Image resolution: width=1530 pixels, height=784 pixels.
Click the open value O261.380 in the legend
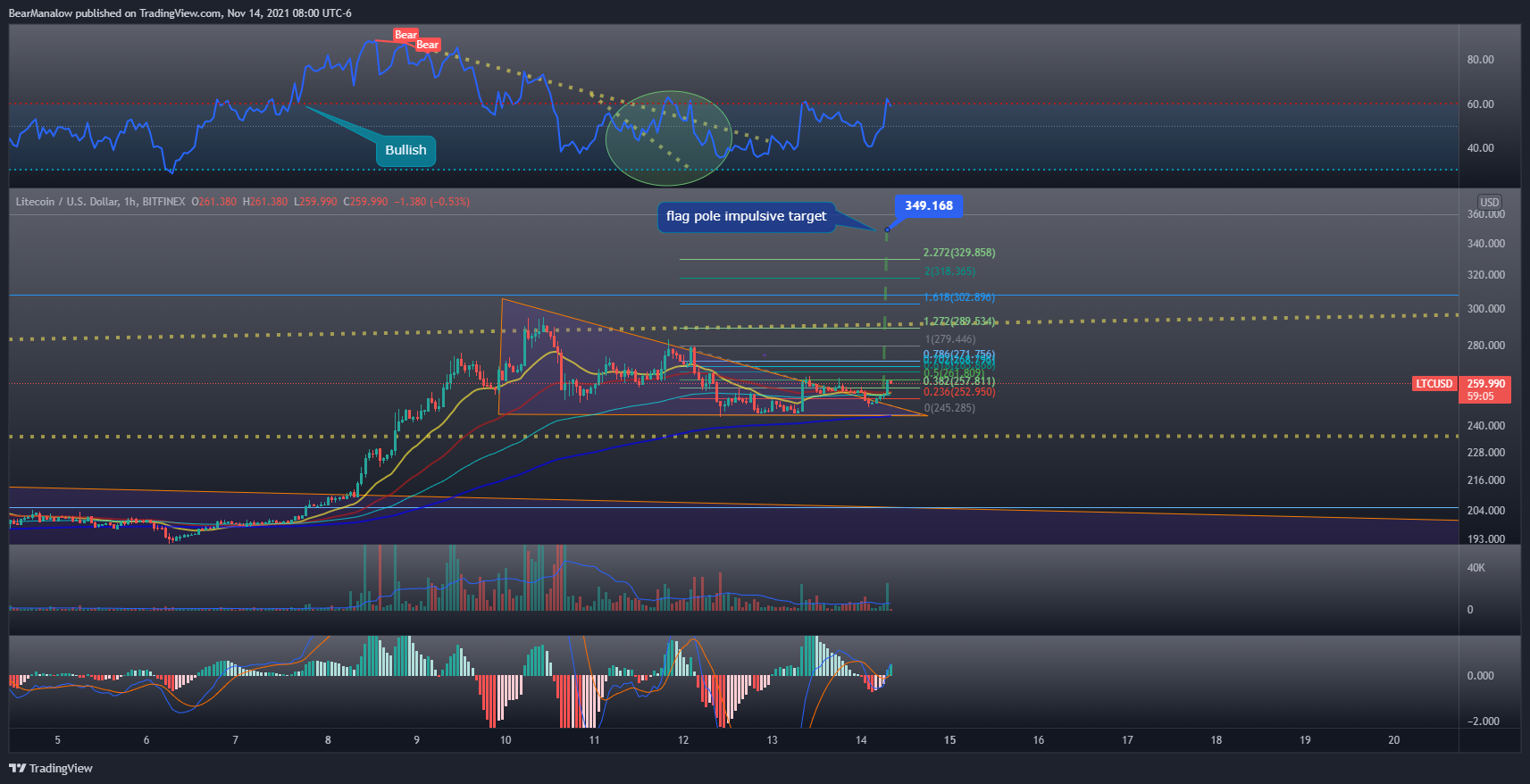coord(214,202)
